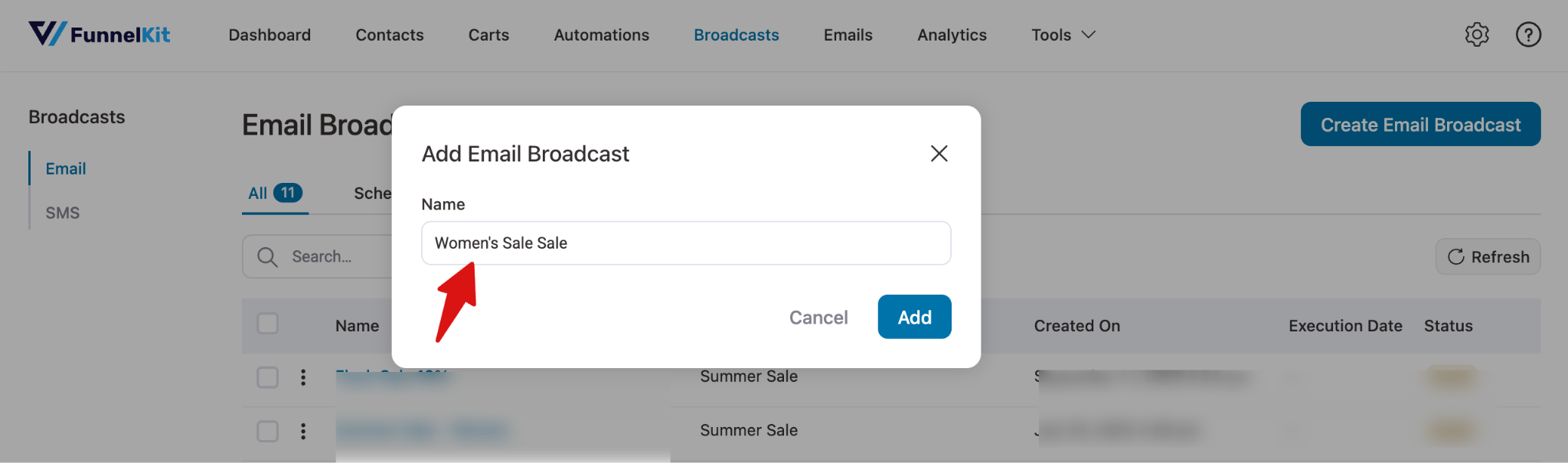Select the All tab showing 11 broadcasts

tap(273, 193)
